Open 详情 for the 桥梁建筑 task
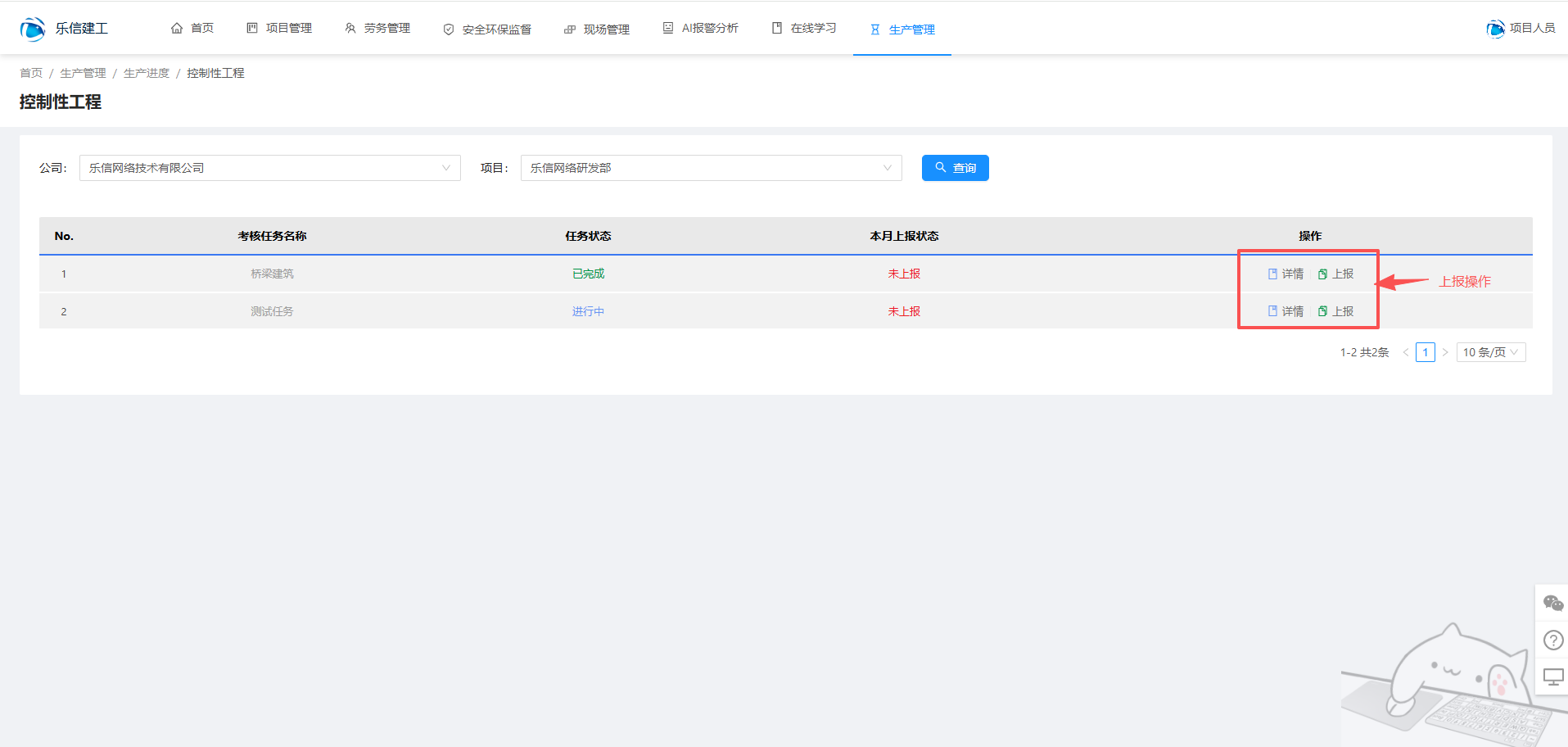This screenshot has height=747, width=1568. coord(1286,274)
